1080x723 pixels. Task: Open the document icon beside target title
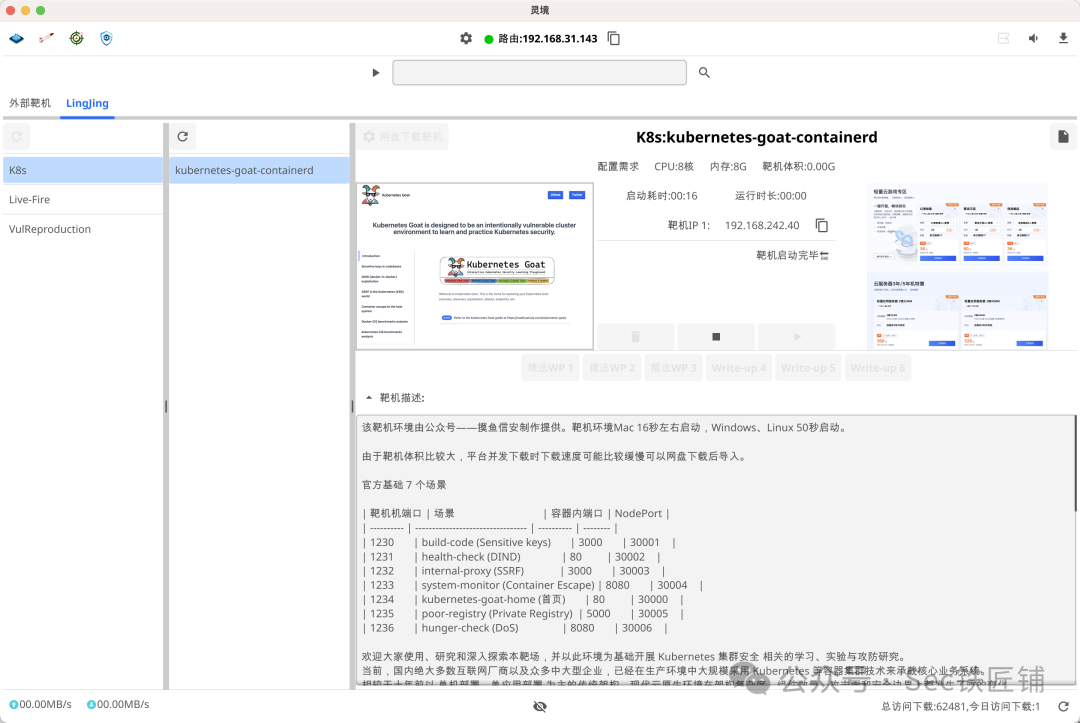(1063, 136)
